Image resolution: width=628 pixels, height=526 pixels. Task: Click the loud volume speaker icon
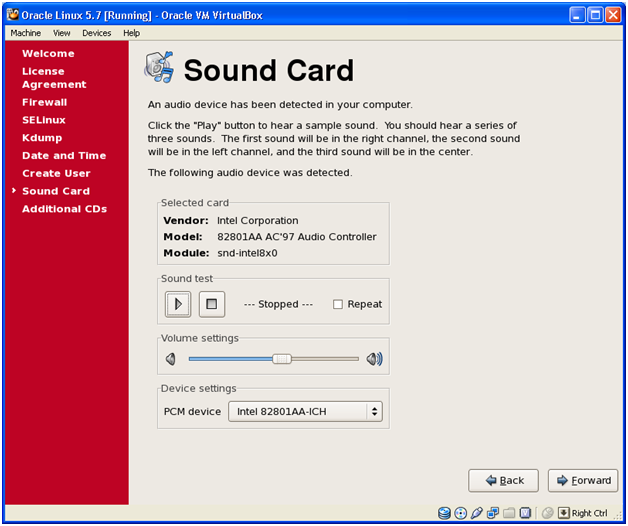click(374, 359)
